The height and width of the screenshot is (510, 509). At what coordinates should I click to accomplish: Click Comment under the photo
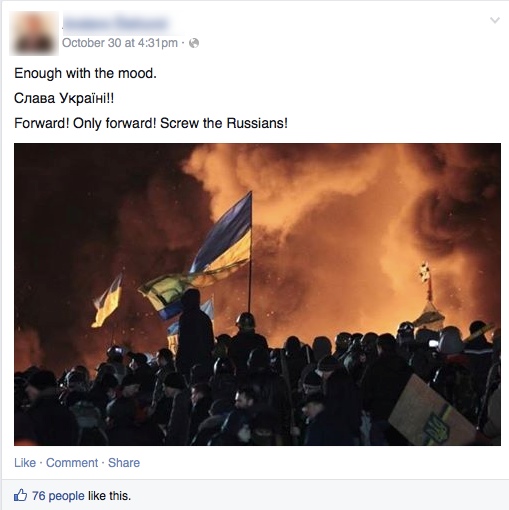72,463
